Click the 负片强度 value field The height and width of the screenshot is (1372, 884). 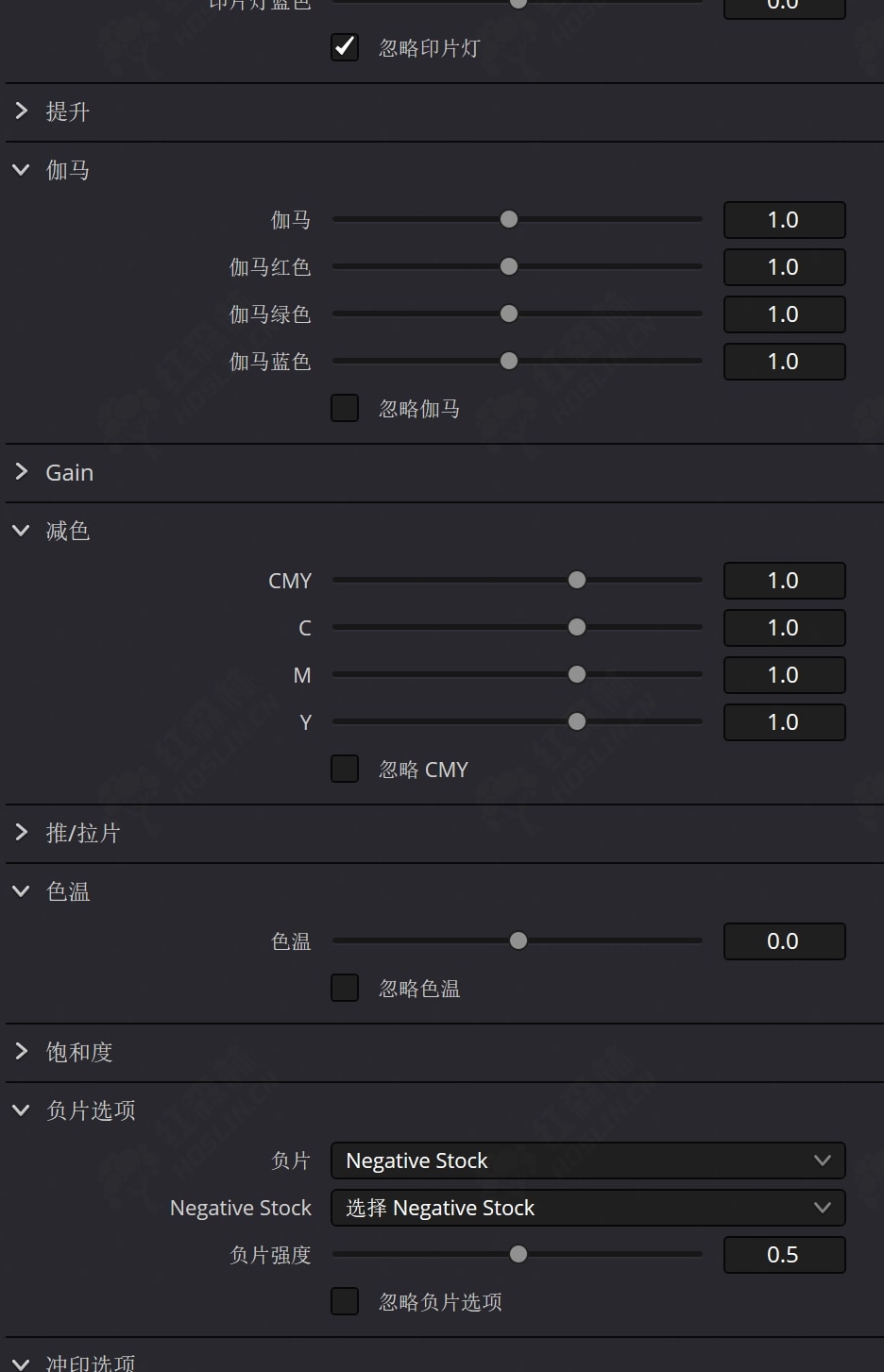pos(784,1255)
